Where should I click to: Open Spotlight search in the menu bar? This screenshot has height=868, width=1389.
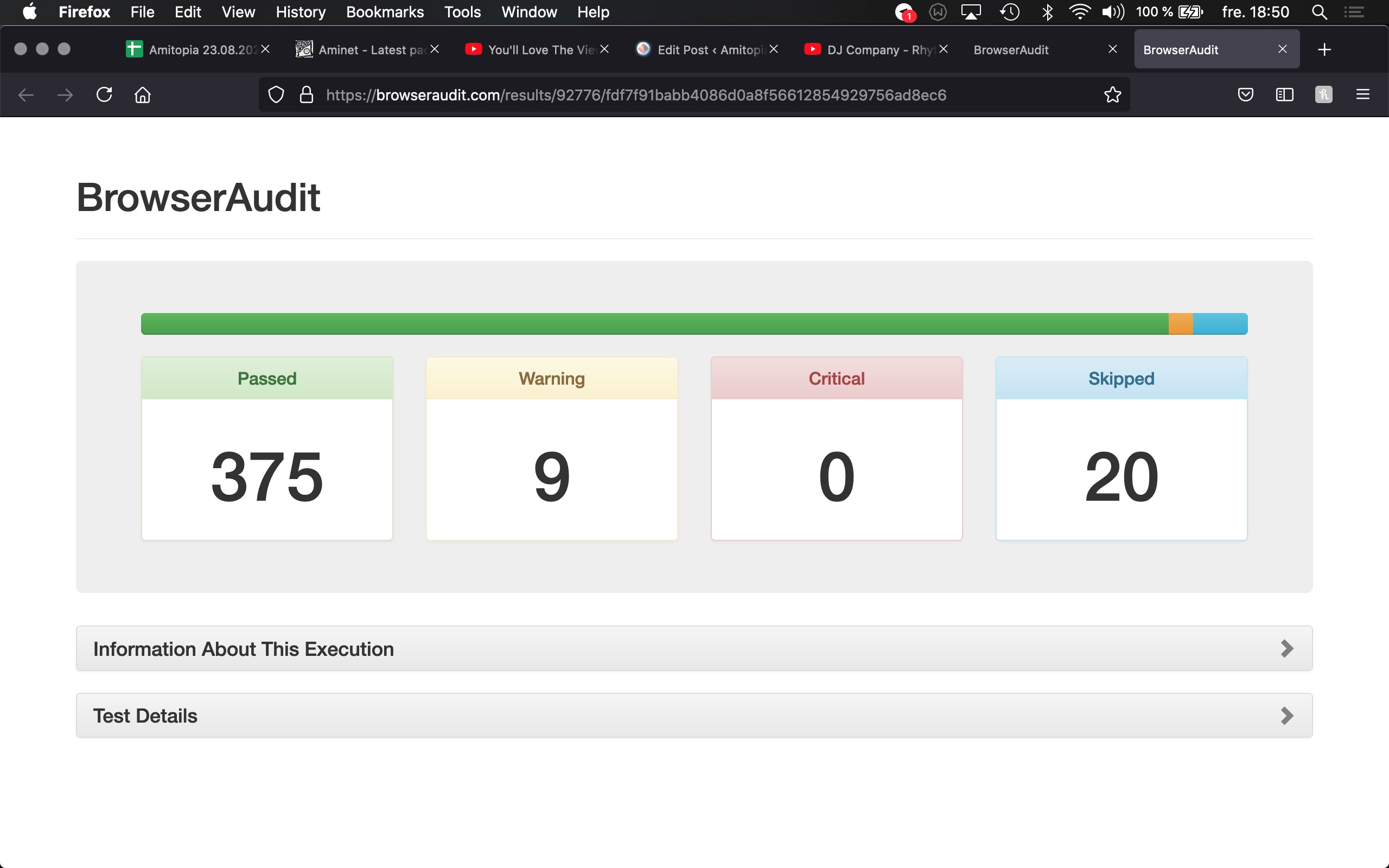[x=1319, y=12]
